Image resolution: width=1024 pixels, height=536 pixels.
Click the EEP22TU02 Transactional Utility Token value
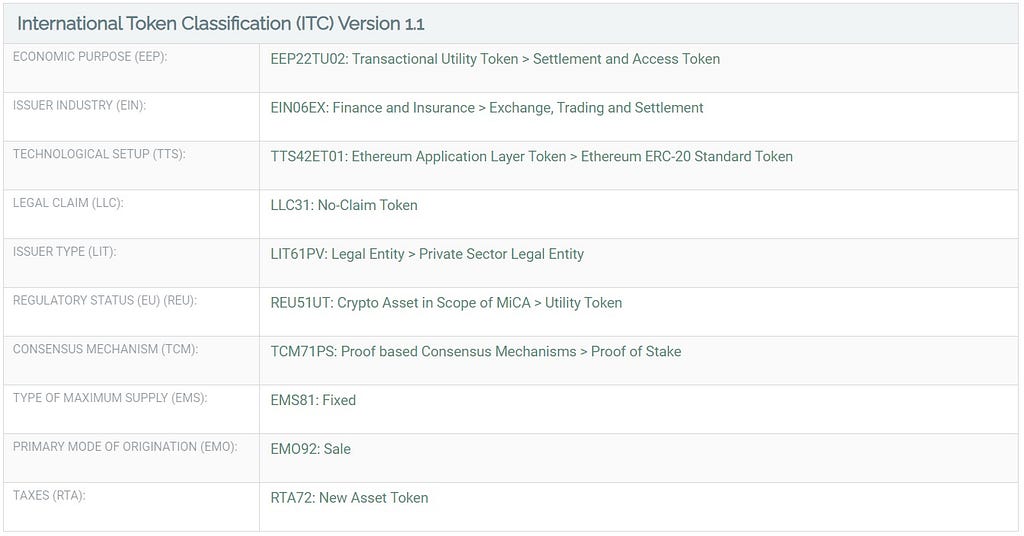pos(495,59)
